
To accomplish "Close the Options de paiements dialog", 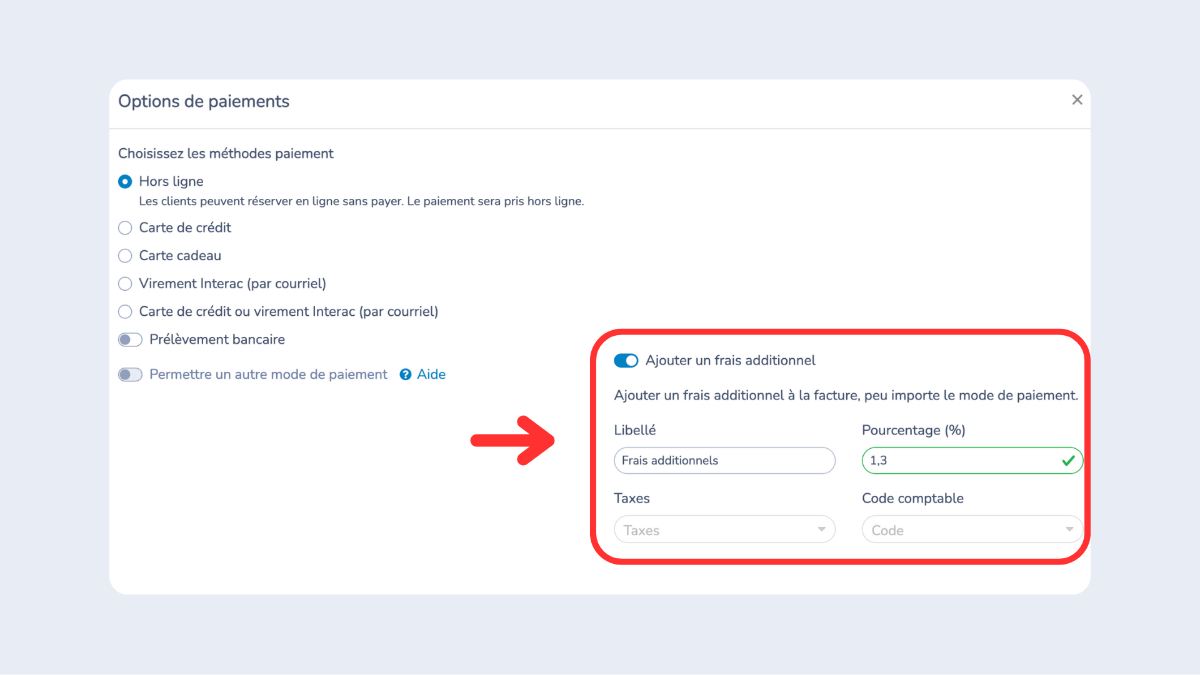I will point(1077,100).
